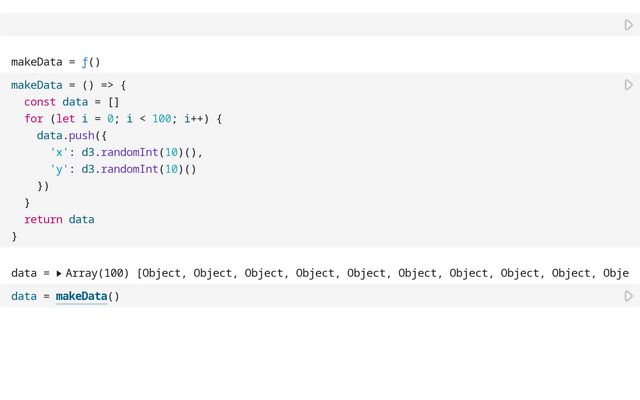Click the data output name label
This screenshot has width=640, height=400.
24,273
